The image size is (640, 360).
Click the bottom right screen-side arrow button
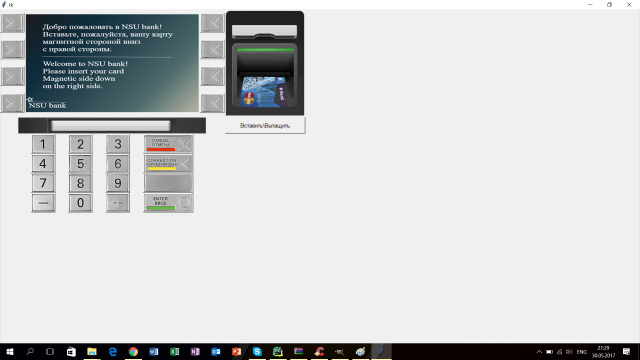coord(213,103)
